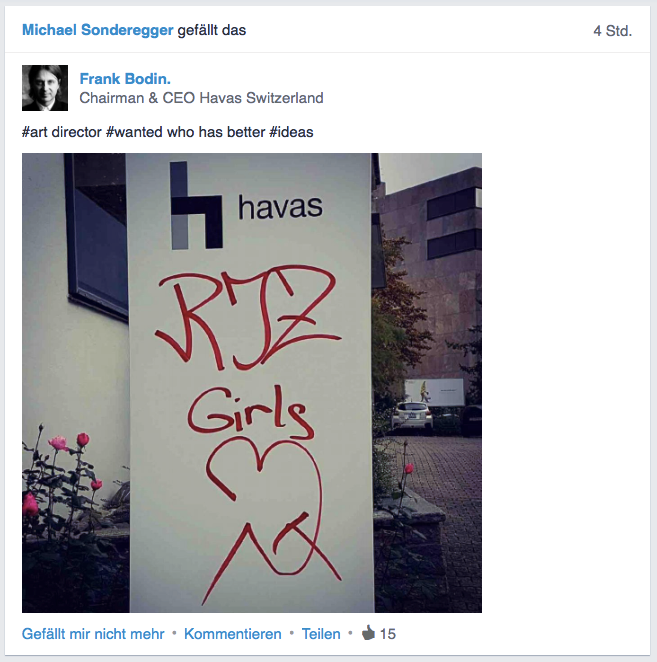Click the 15 likes count

[388, 634]
